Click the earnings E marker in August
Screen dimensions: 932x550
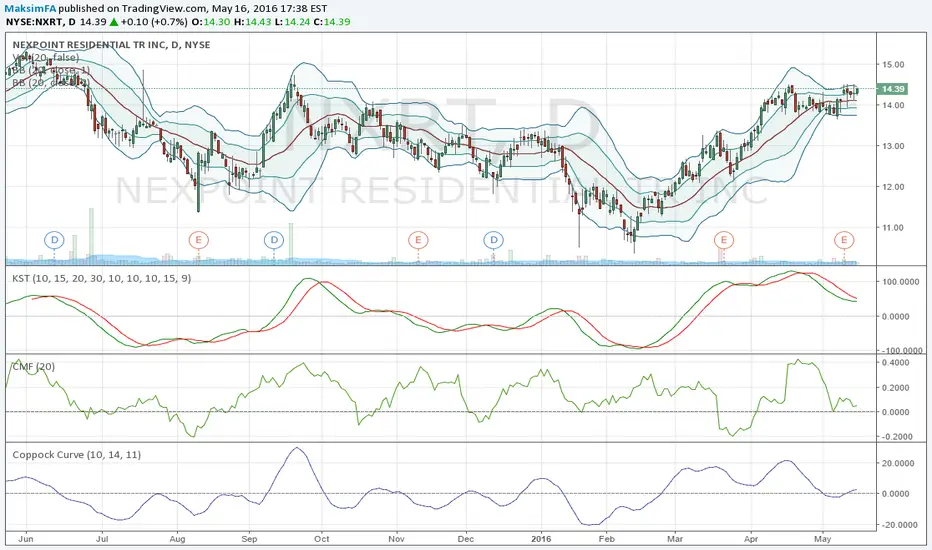coord(198,240)
